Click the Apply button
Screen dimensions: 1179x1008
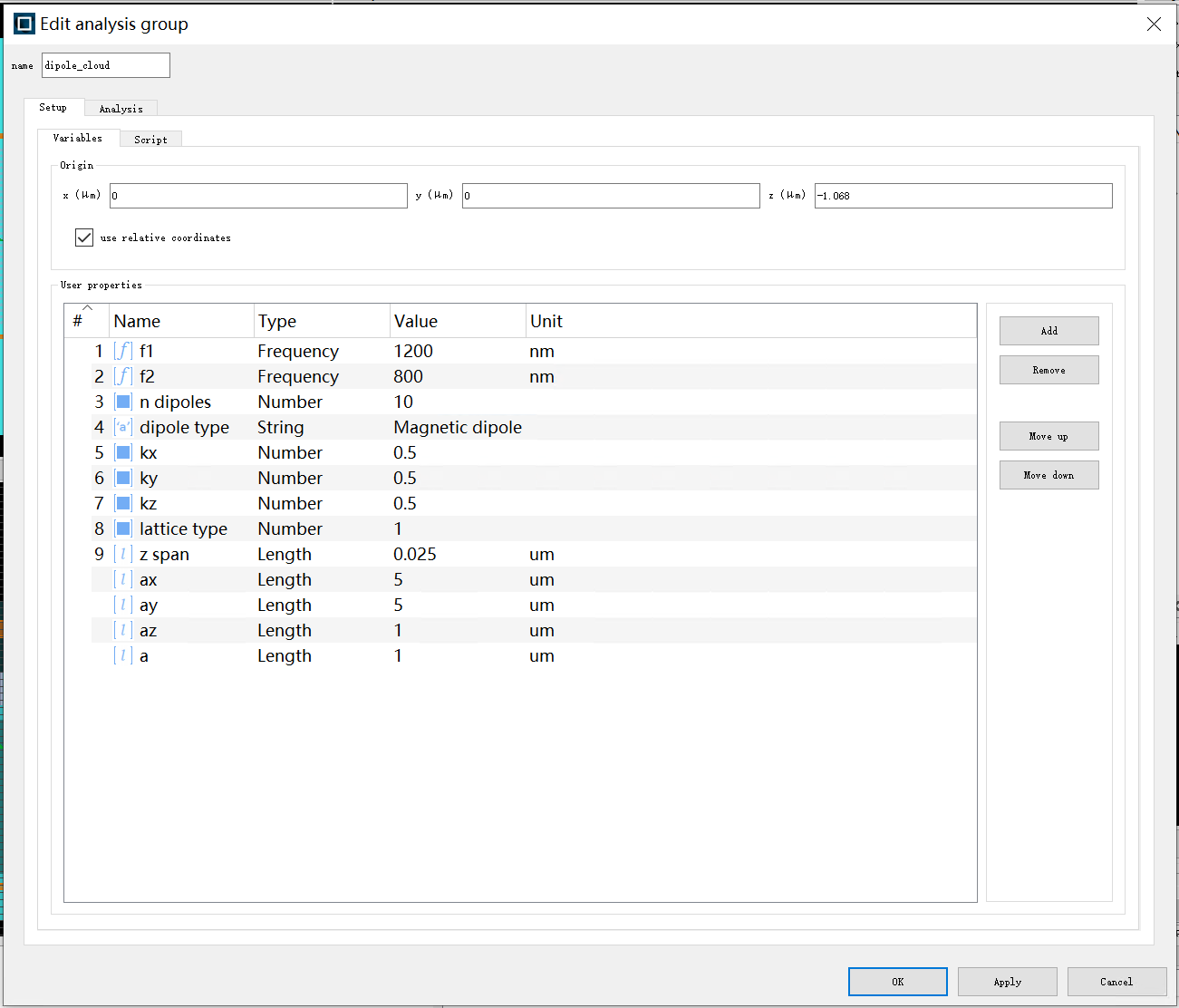(x=1007, y=982)
